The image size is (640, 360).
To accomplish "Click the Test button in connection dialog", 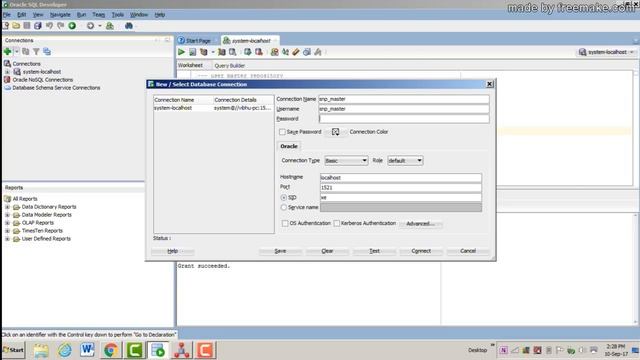I will (x=374, y=251).
